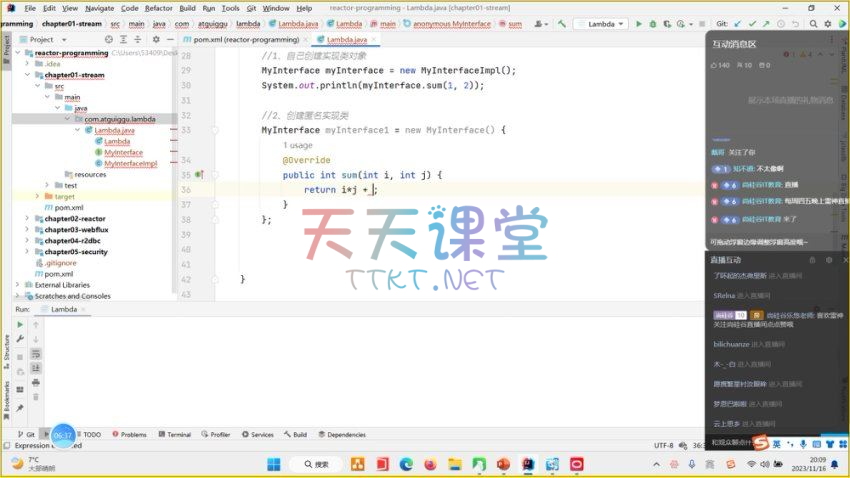Open the Lambda run configuration dropdown
850x478 pixels.
603,23
